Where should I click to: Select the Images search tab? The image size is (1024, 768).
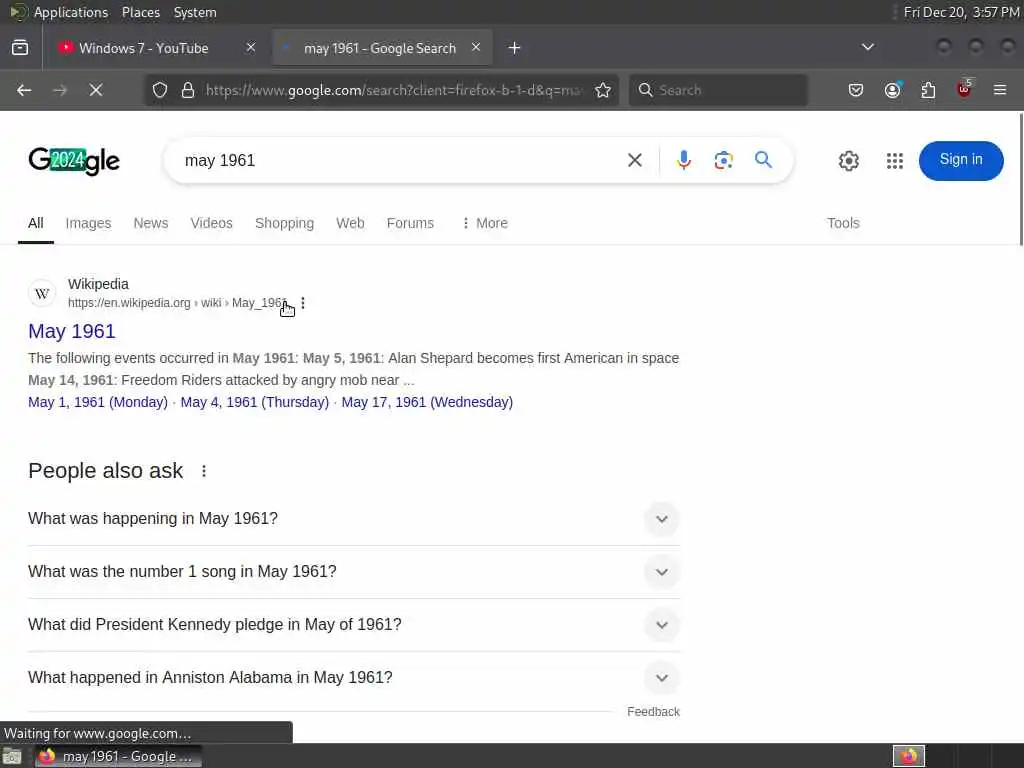click(x=88, y=223)
